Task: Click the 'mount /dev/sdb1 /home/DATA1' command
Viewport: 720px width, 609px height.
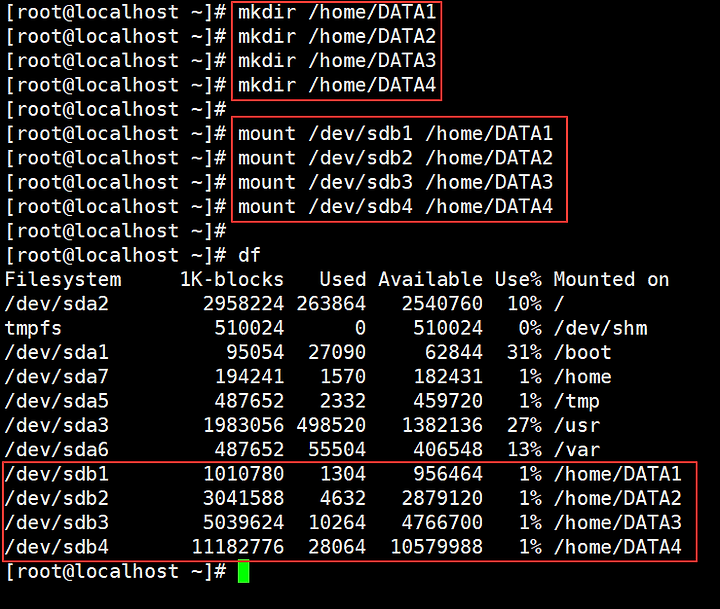Action: click(395, 134)
